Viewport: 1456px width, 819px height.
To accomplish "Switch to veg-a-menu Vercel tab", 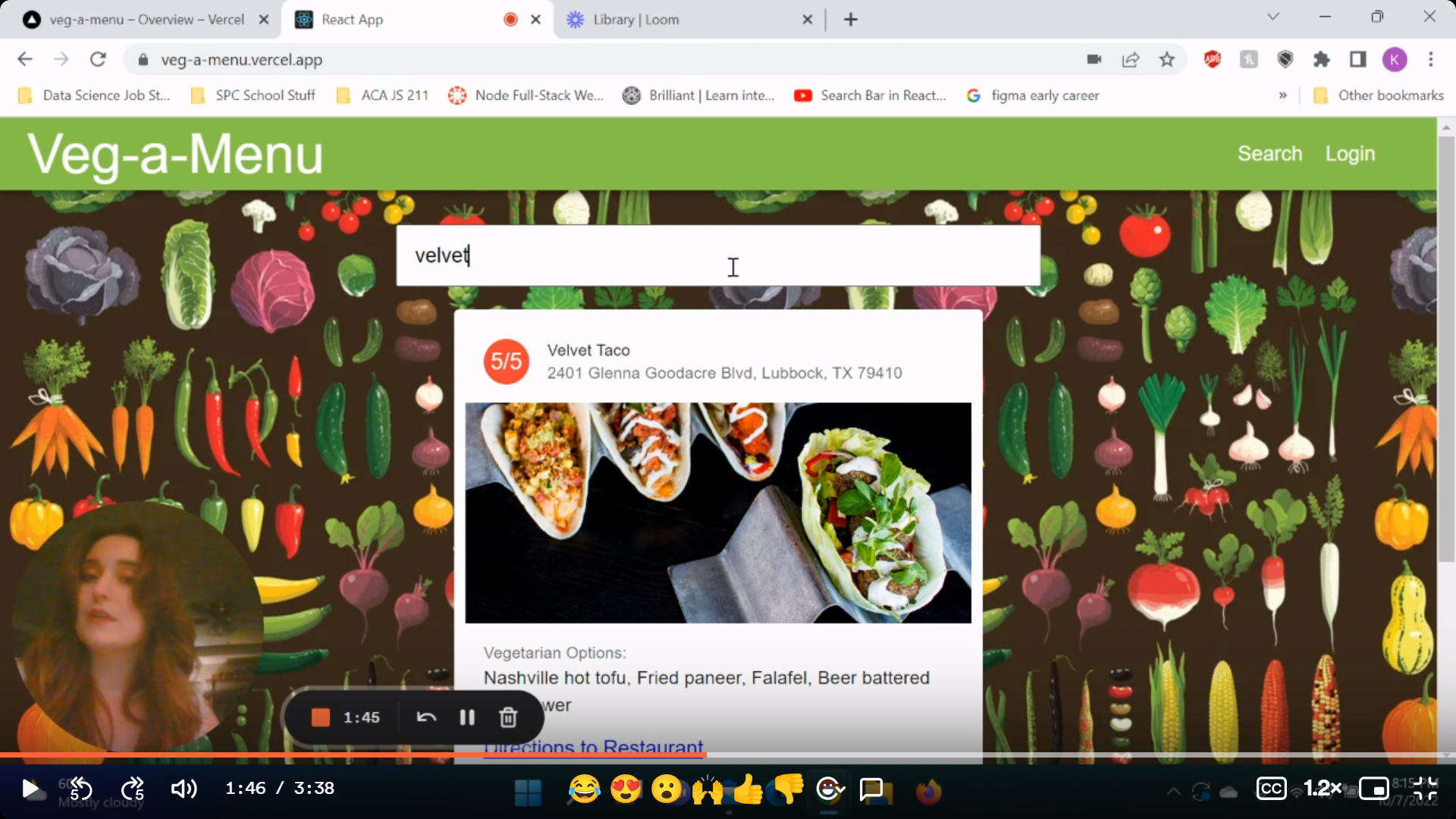I will point(146,20).
